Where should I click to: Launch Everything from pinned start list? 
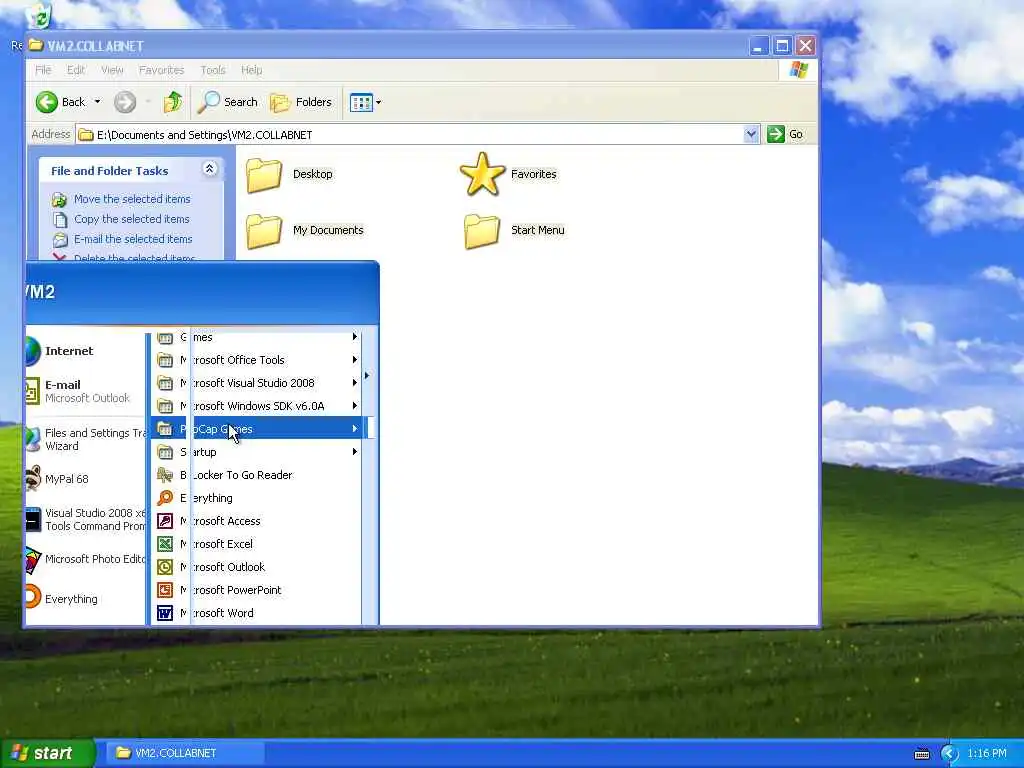pos(84,599)
